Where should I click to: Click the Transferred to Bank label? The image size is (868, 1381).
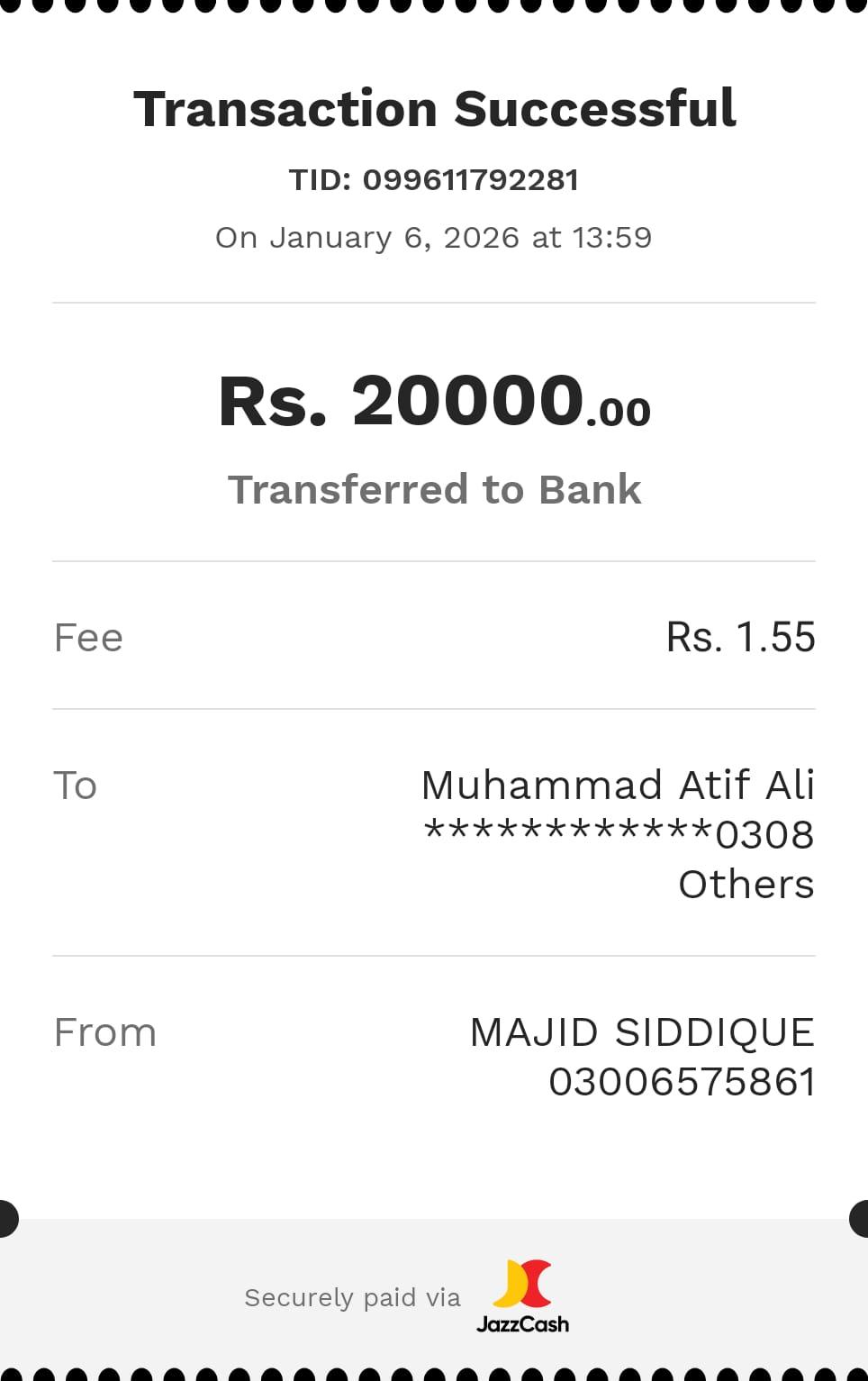pos(434,490)
